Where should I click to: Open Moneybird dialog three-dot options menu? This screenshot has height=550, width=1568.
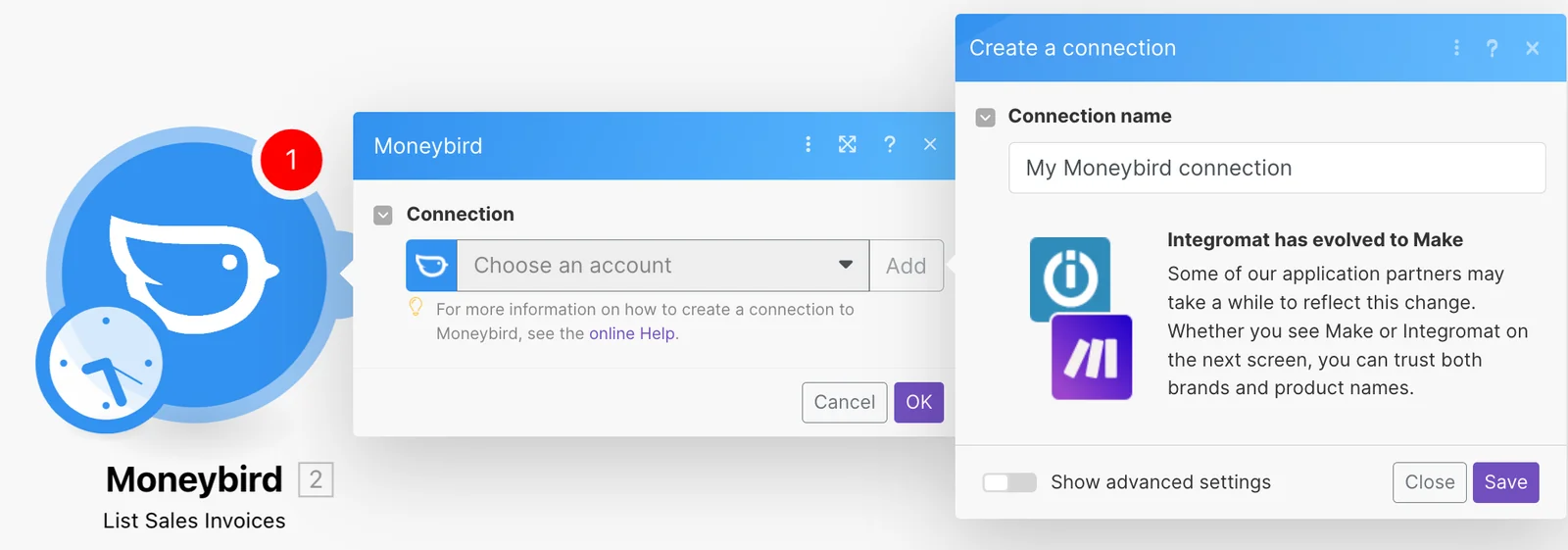point(808,145)
